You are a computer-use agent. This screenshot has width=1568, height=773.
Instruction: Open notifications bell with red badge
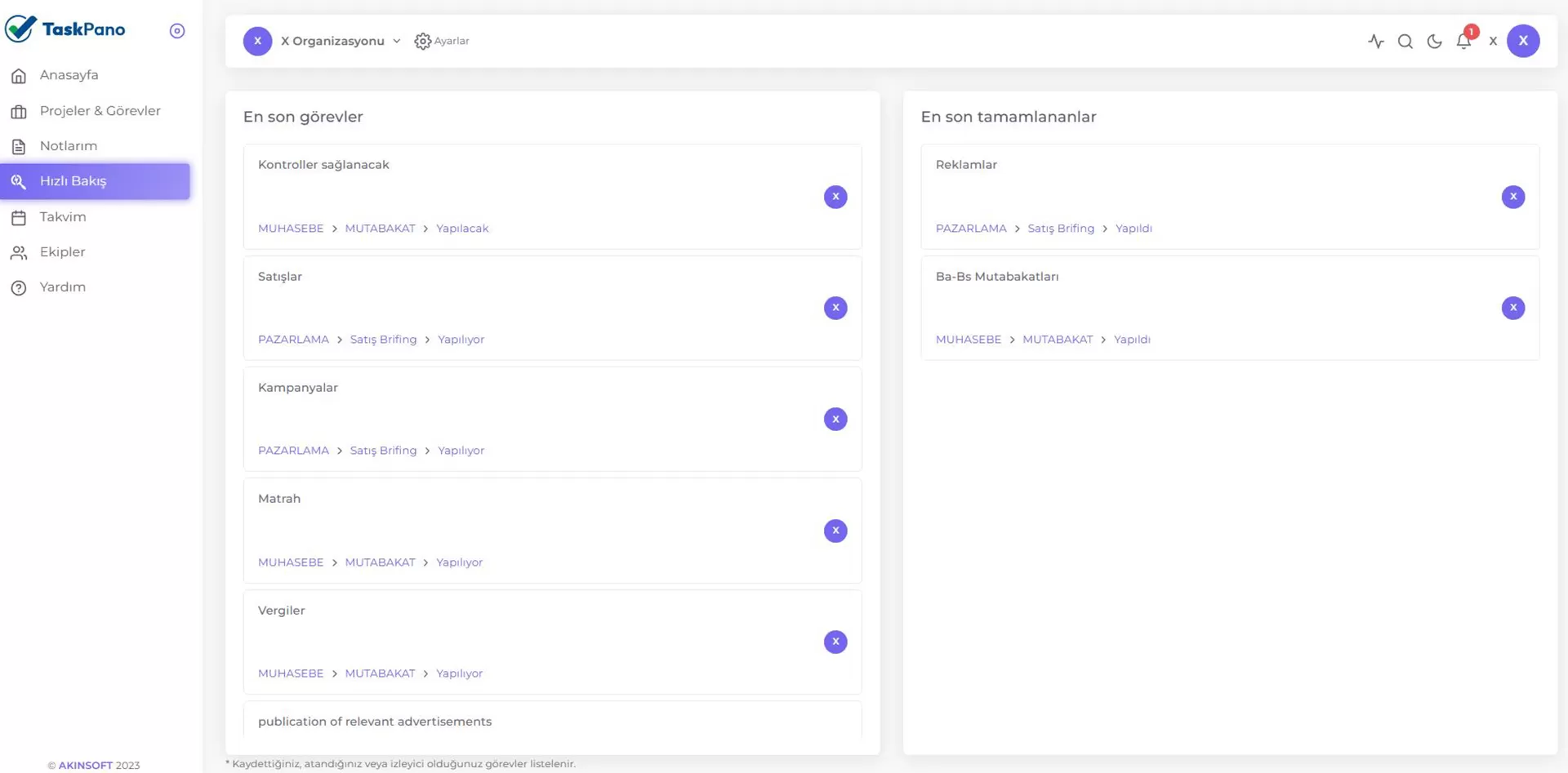click(x=1463, y=41)
